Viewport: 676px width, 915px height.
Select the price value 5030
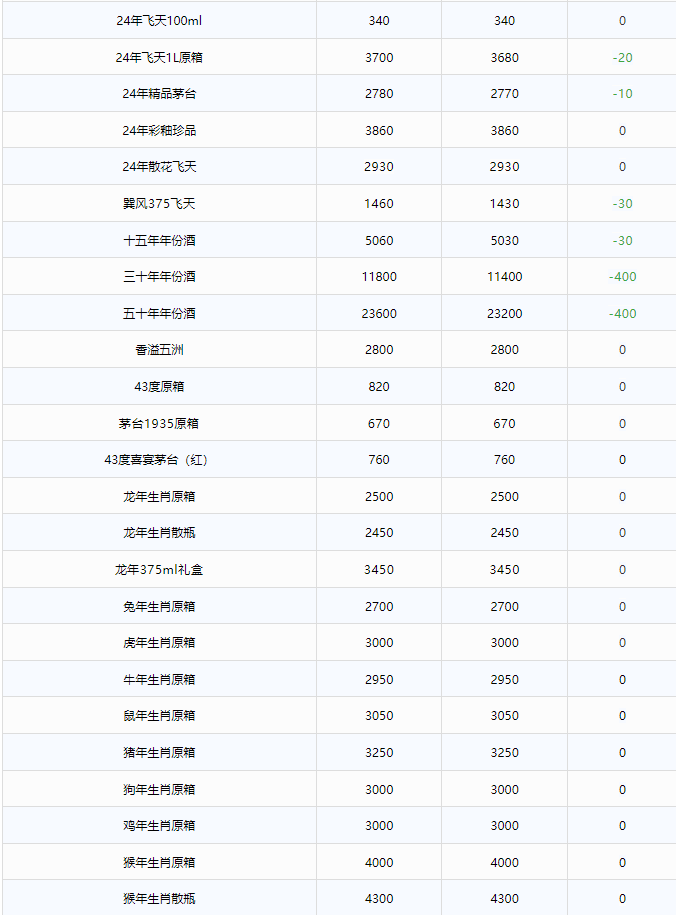tap(504, 240)
